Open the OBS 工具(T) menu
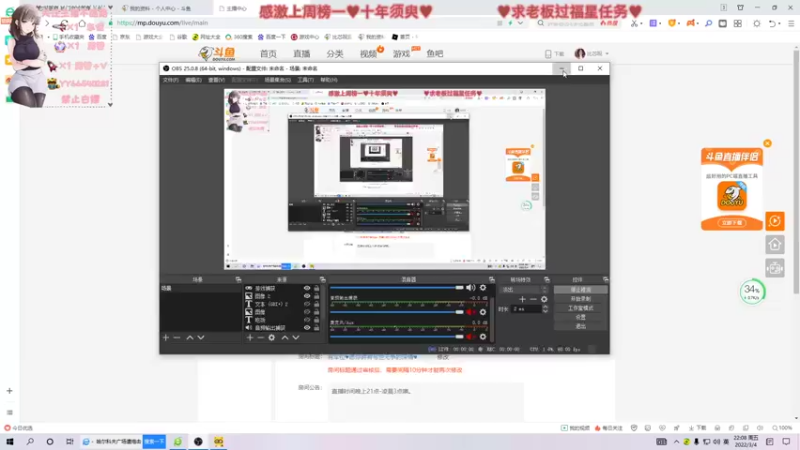The height and width of the screenshot is (450, 800). coord(306,80)
